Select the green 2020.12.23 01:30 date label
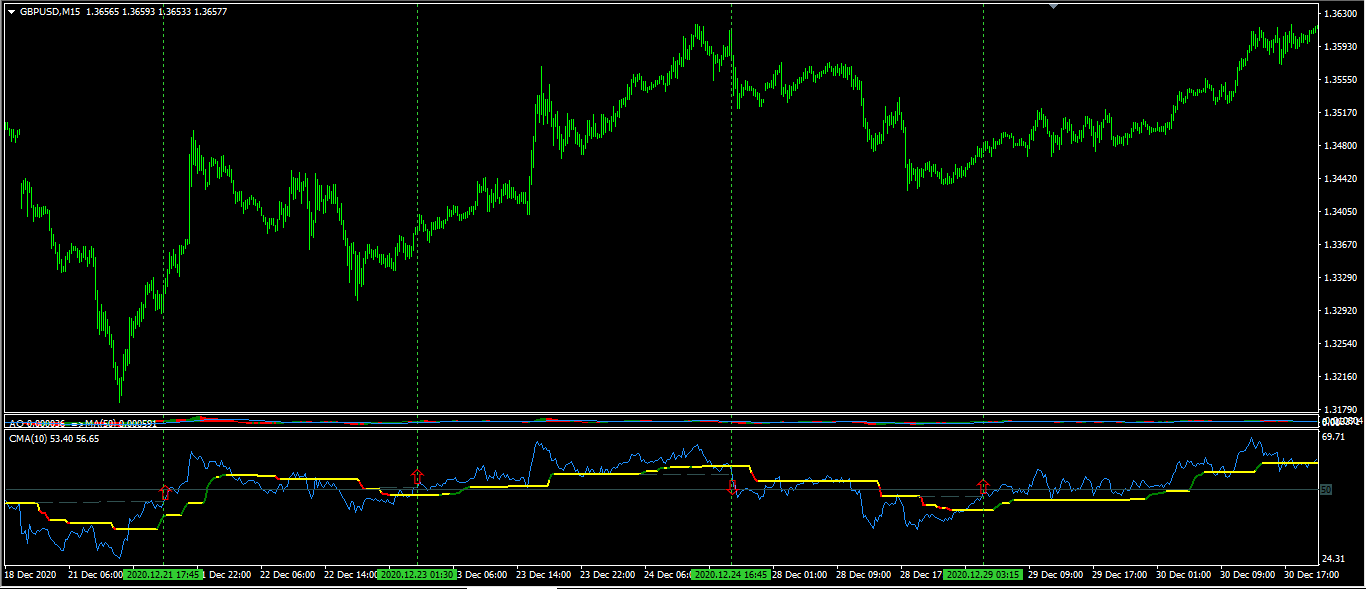Image resolution: width=1366 pixels, height=589 pixels. pyautogui.click(x=416, y=575)
